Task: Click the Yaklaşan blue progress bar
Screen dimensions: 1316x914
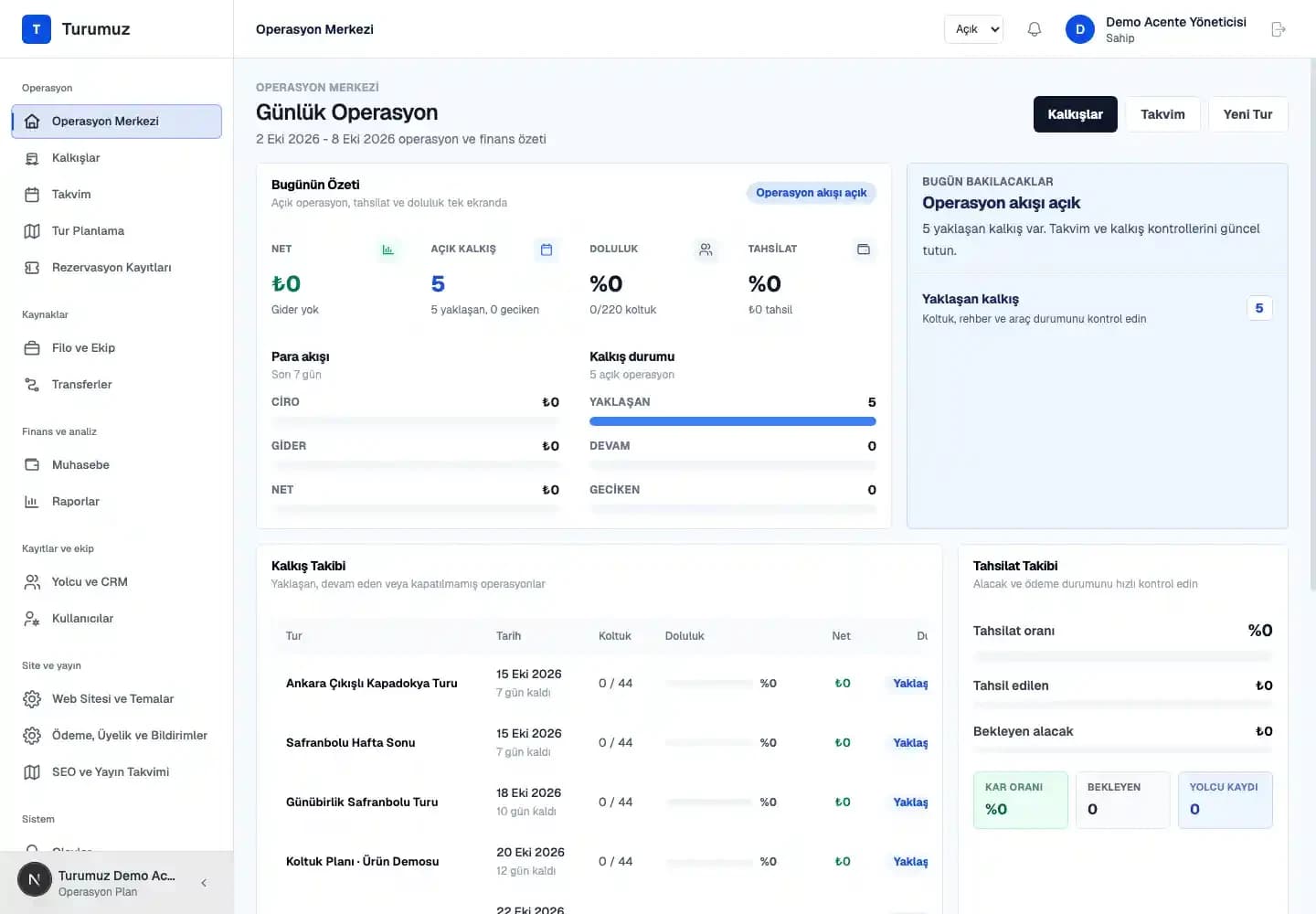Action: (733, 421)
